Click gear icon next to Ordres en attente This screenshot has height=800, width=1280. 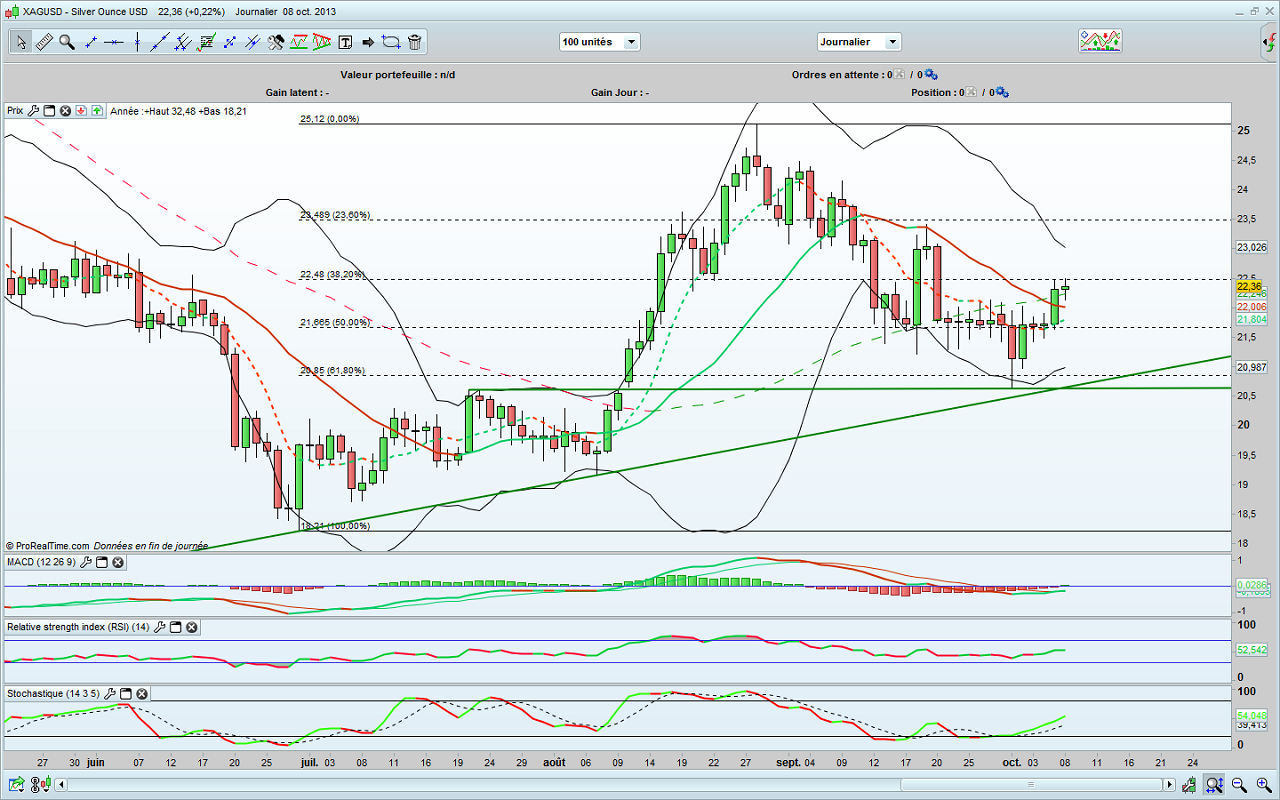coord(931,74)
